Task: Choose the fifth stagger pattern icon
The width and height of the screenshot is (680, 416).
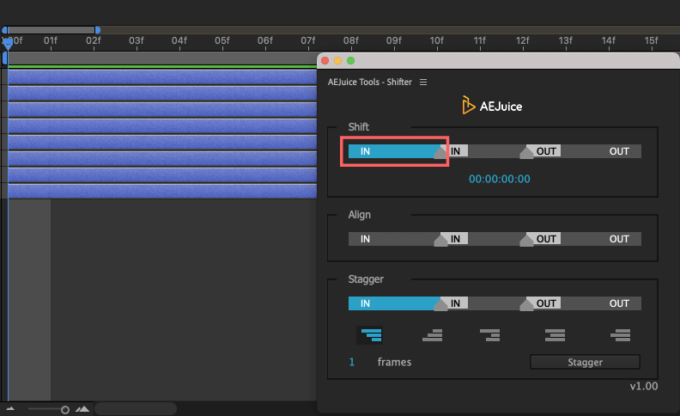Action: pyautogui.click(x=620, y=335)
